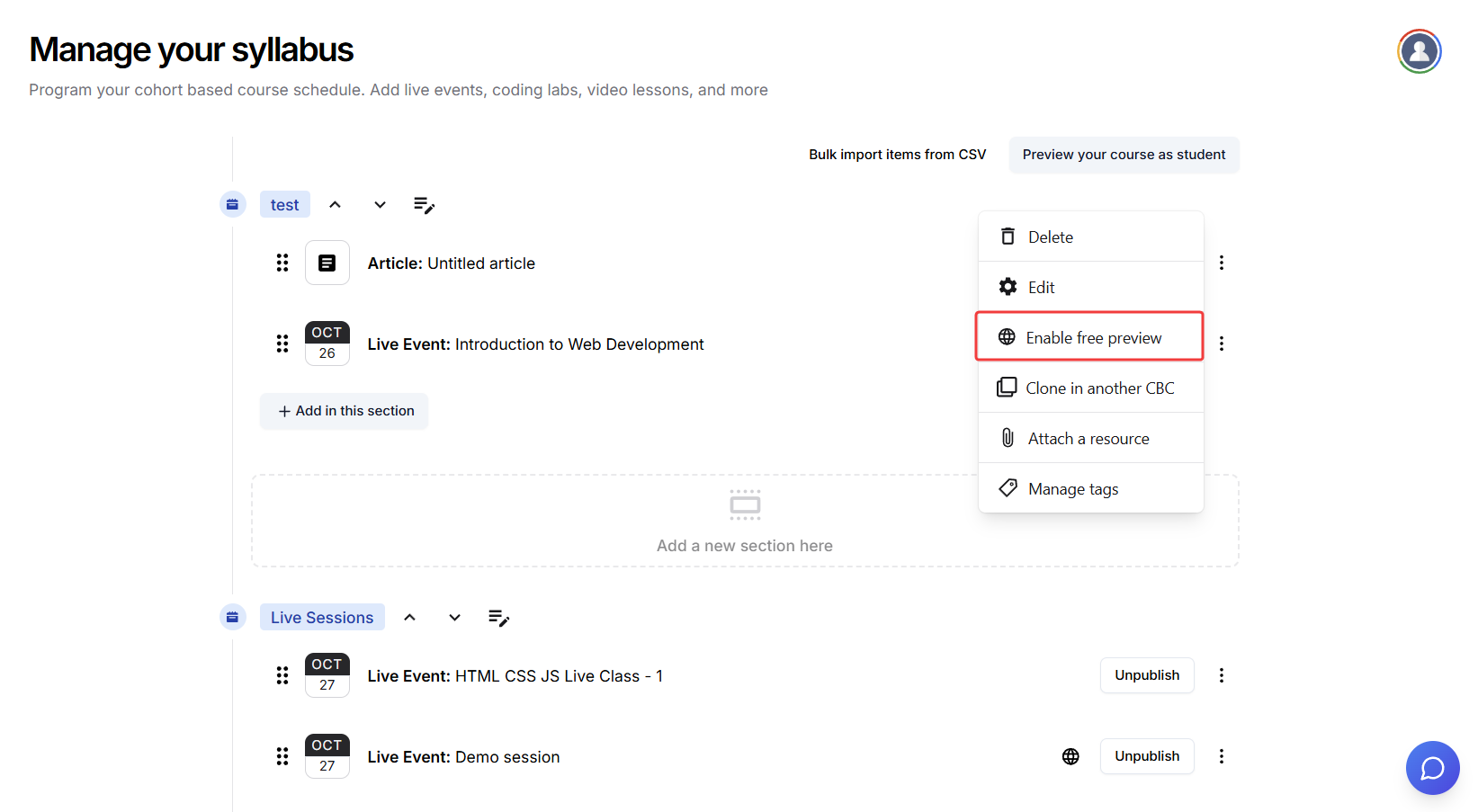Image resolution: width=1478 pixels, height=812 pixels.
Task: Click the article icon for Untitled article
Action: [x=327, y=263]
